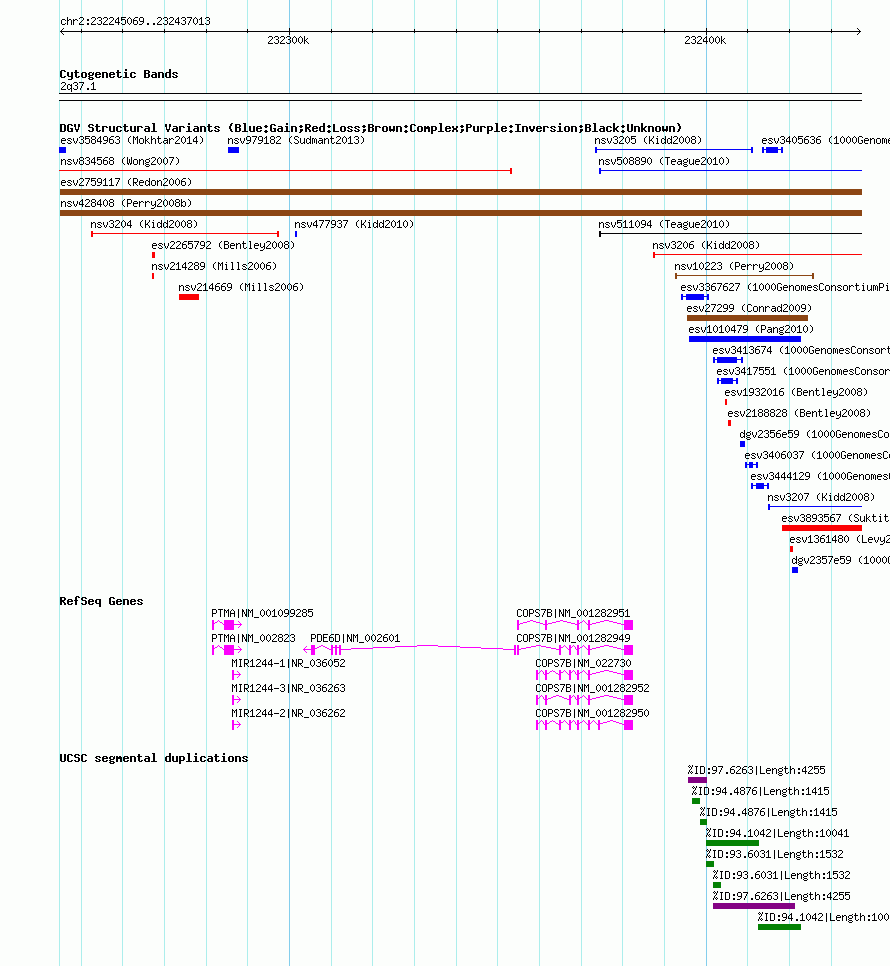
Task: Select the nsv3207 (Kidd2008) label
Action: (x=821, y=497)
